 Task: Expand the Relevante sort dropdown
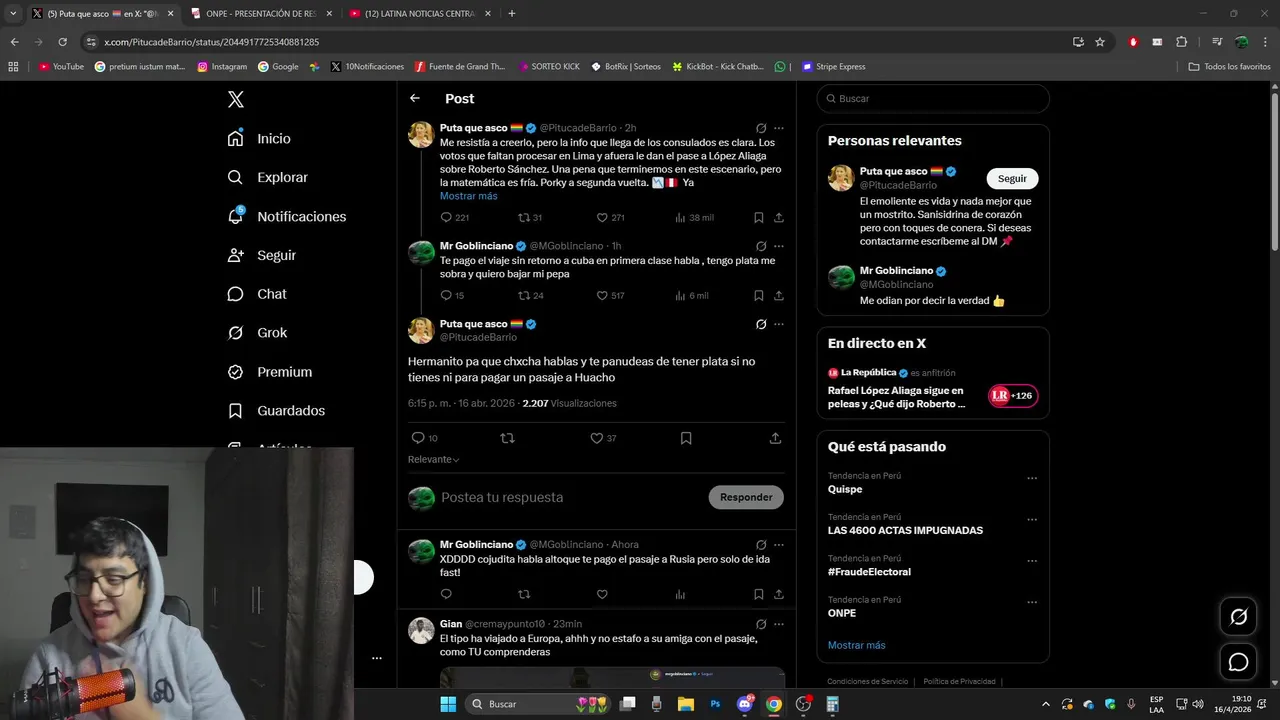(433, 459)
